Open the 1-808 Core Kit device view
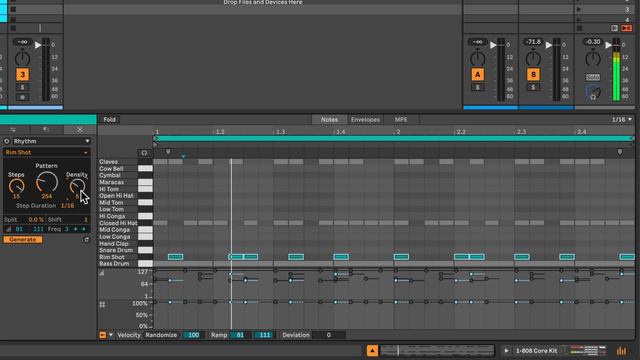The height and width of the screenshot is (360, 640). 536,351
